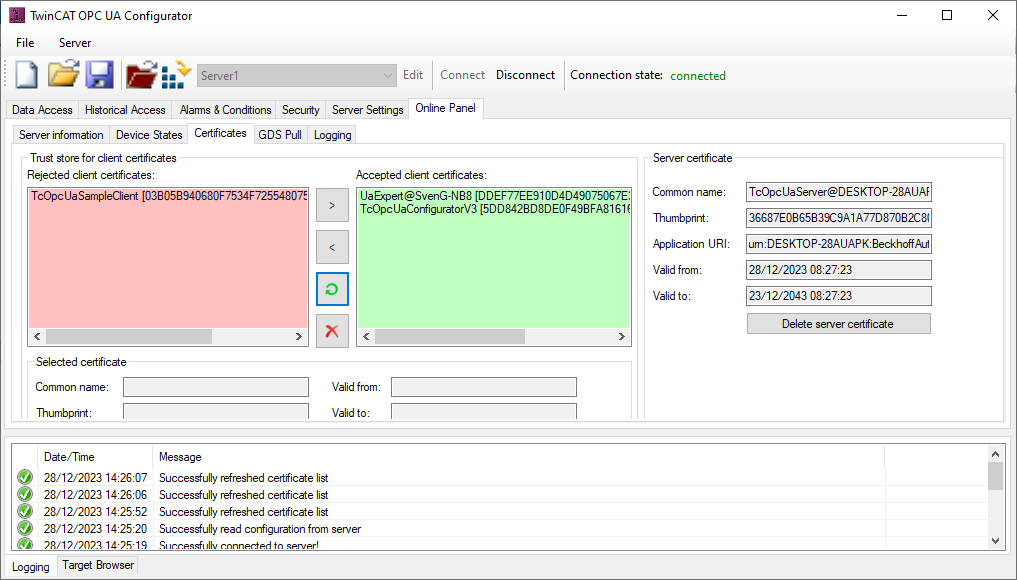Open the File menu

tap(25, 43)
